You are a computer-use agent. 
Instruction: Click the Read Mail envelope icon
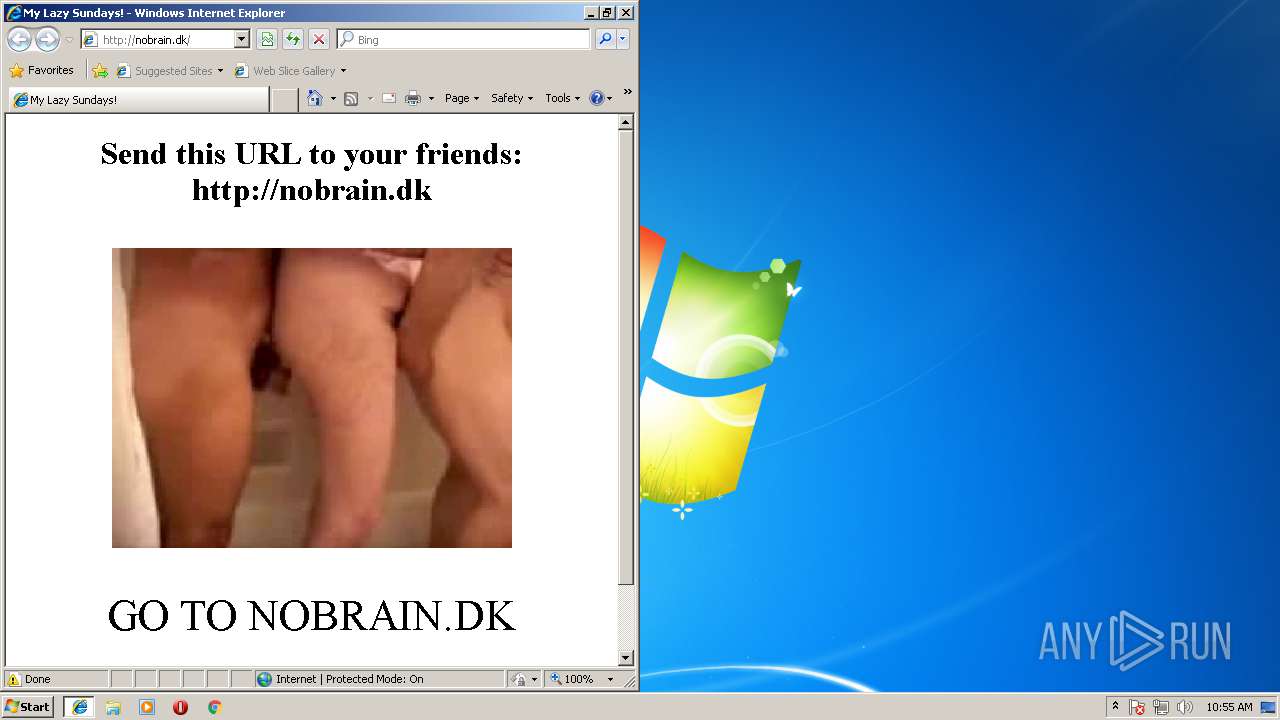389,98
